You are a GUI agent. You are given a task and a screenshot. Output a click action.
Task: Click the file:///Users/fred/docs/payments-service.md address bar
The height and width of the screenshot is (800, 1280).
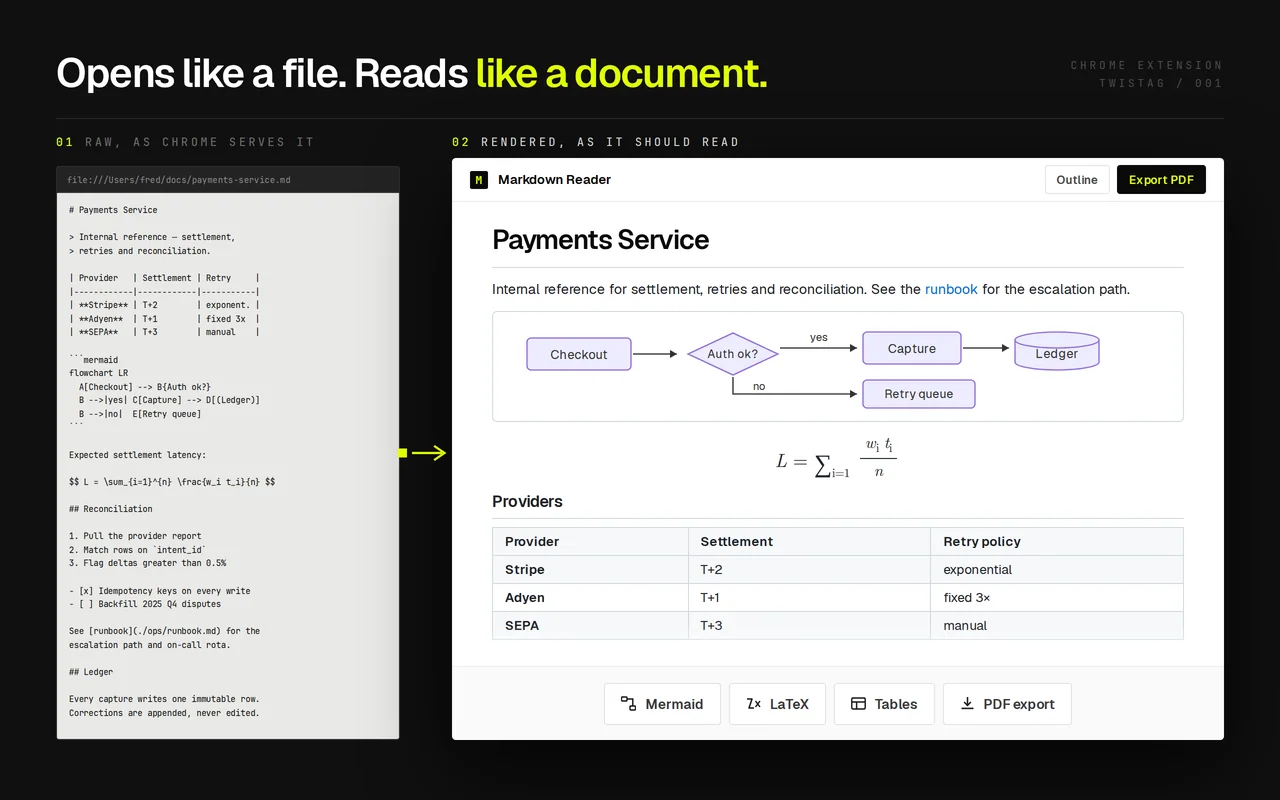point(228,180)
